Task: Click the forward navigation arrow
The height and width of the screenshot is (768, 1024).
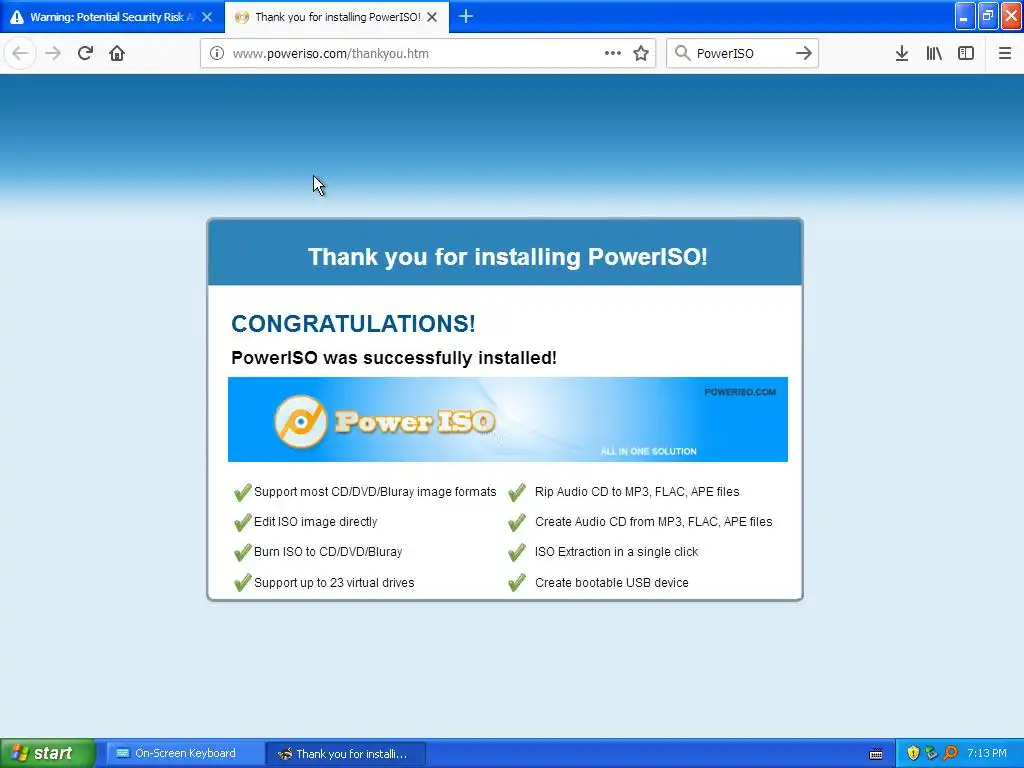Action: [54, 54]
